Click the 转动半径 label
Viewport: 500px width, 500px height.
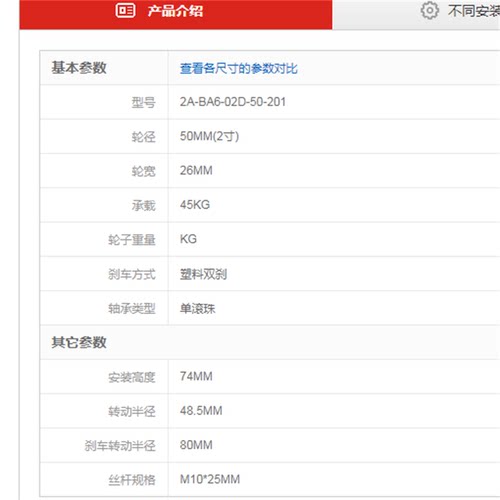coord(132,411)
